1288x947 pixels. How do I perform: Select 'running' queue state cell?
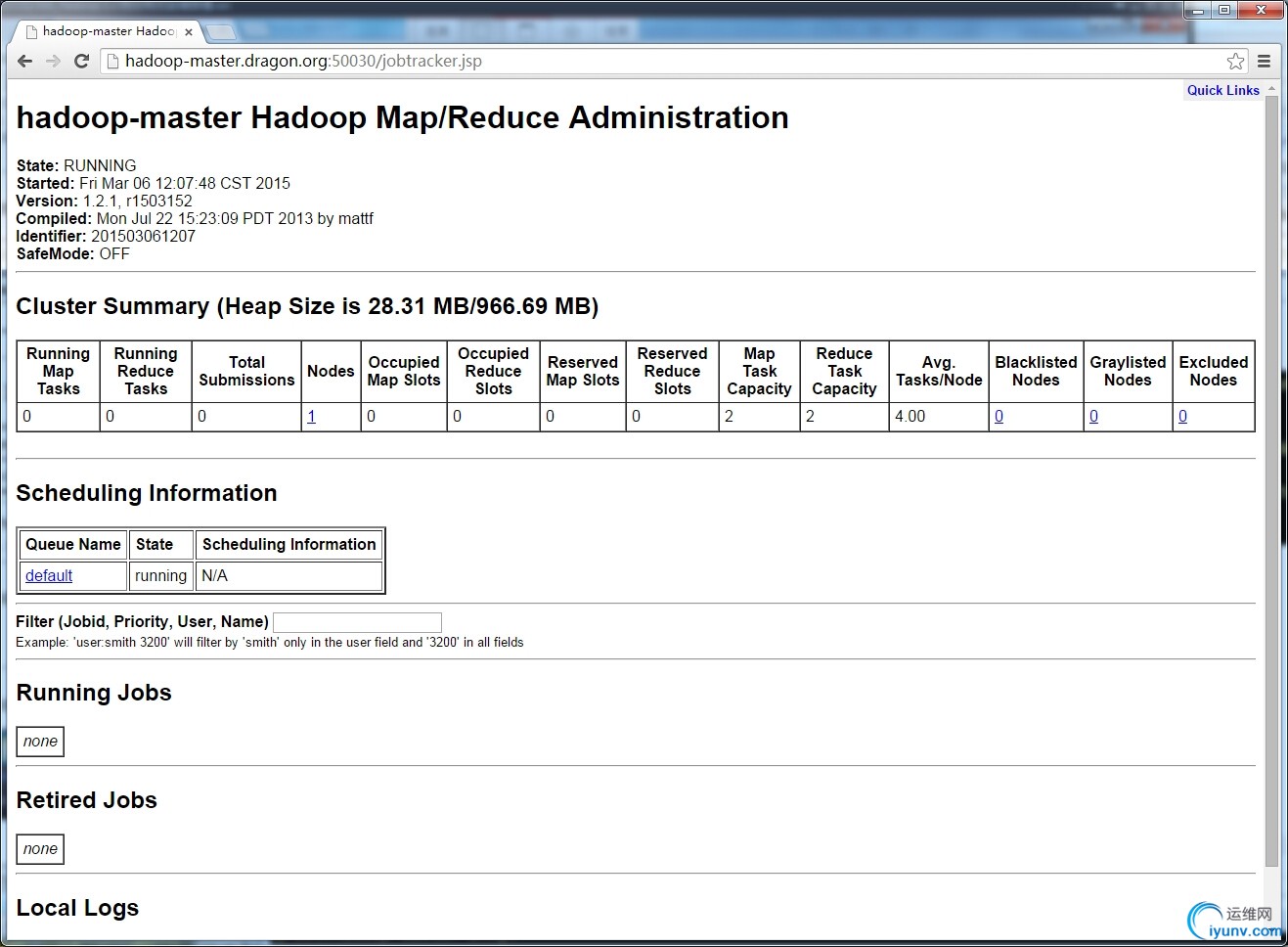pyautogui.click(x=160, y=575)
